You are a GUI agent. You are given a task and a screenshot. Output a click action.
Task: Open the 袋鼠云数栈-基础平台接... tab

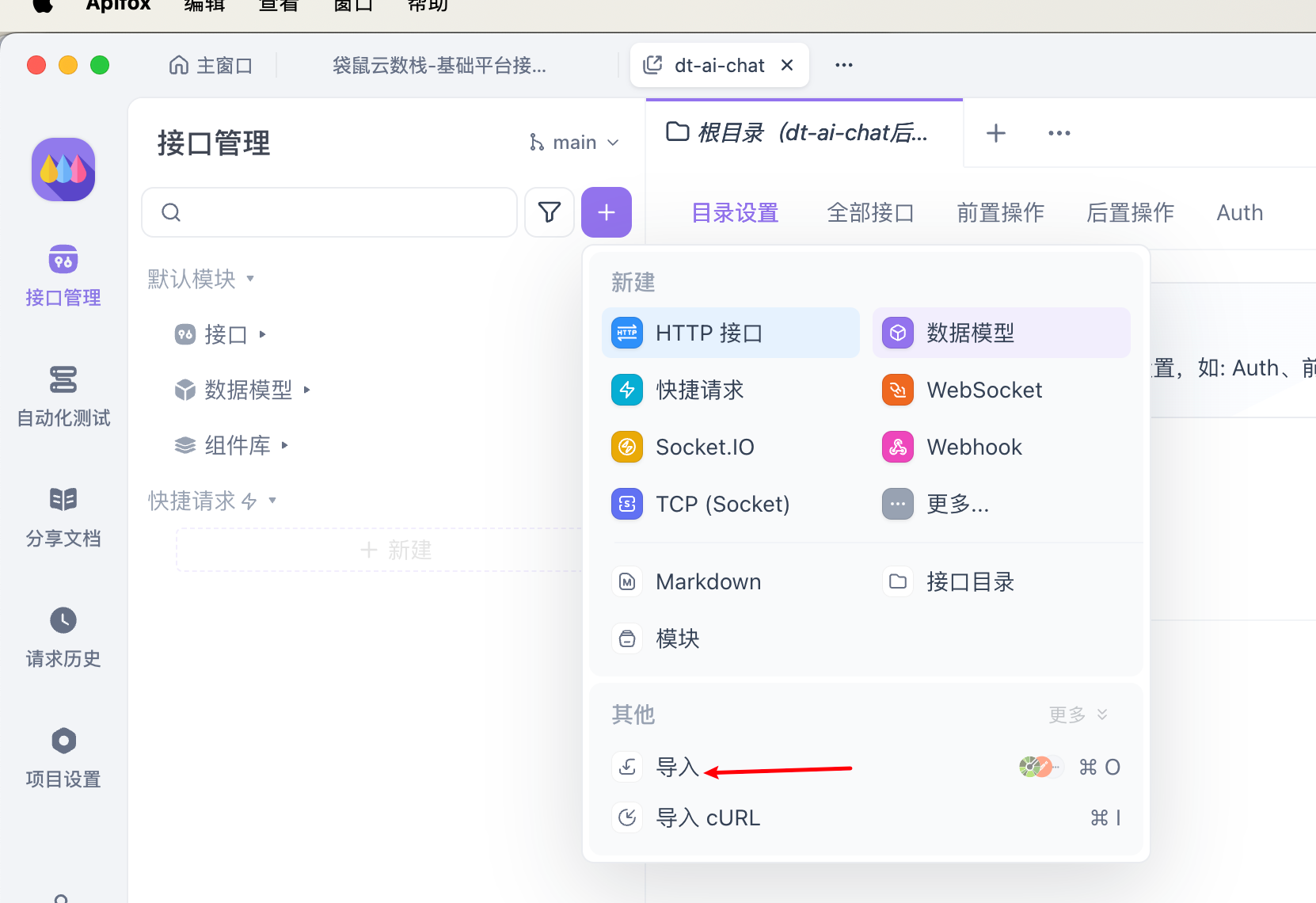[439, 65]
